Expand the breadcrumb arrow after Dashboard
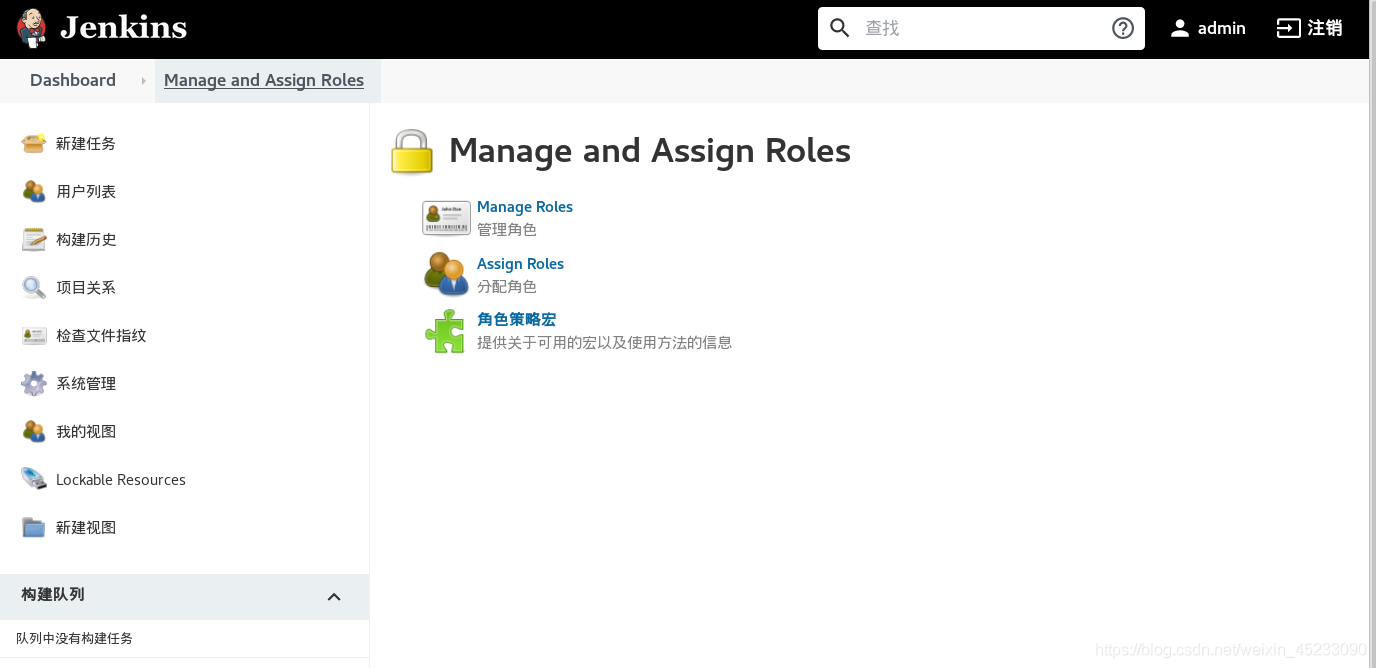 click(144, 80)
